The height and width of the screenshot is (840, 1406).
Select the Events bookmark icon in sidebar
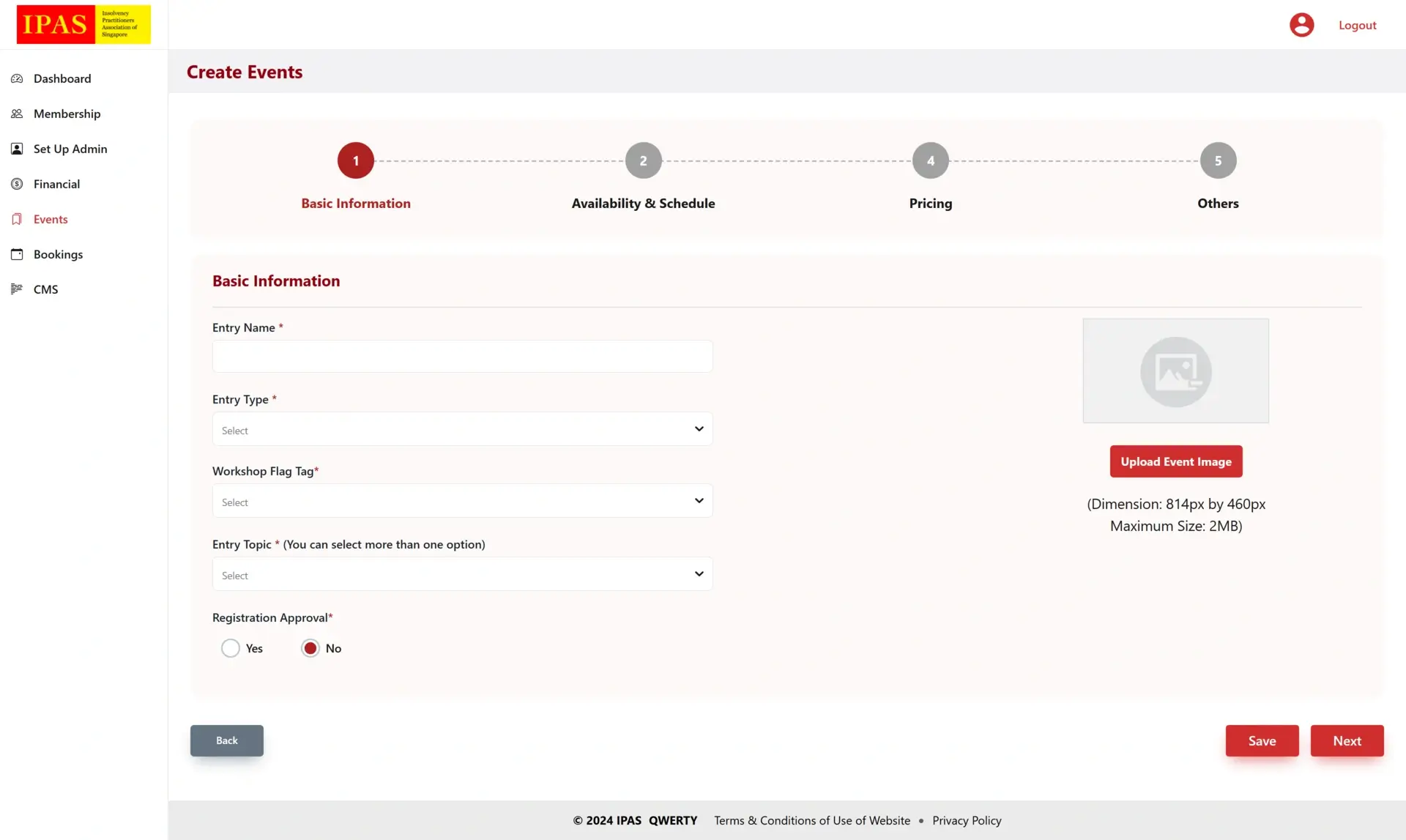pyautogui.click(x=17, y=219)
